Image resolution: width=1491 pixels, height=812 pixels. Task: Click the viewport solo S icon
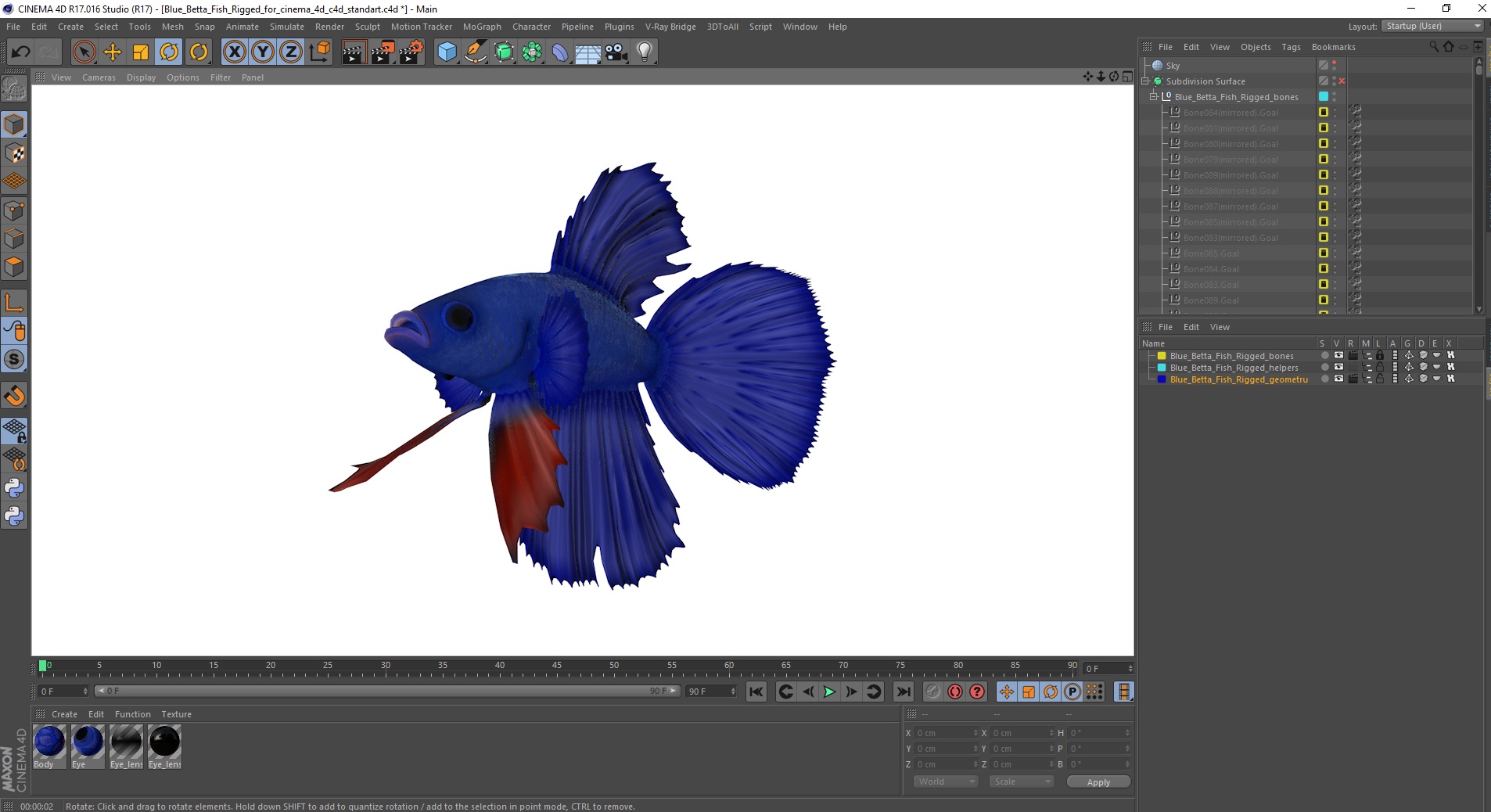[x=14, y=360]
